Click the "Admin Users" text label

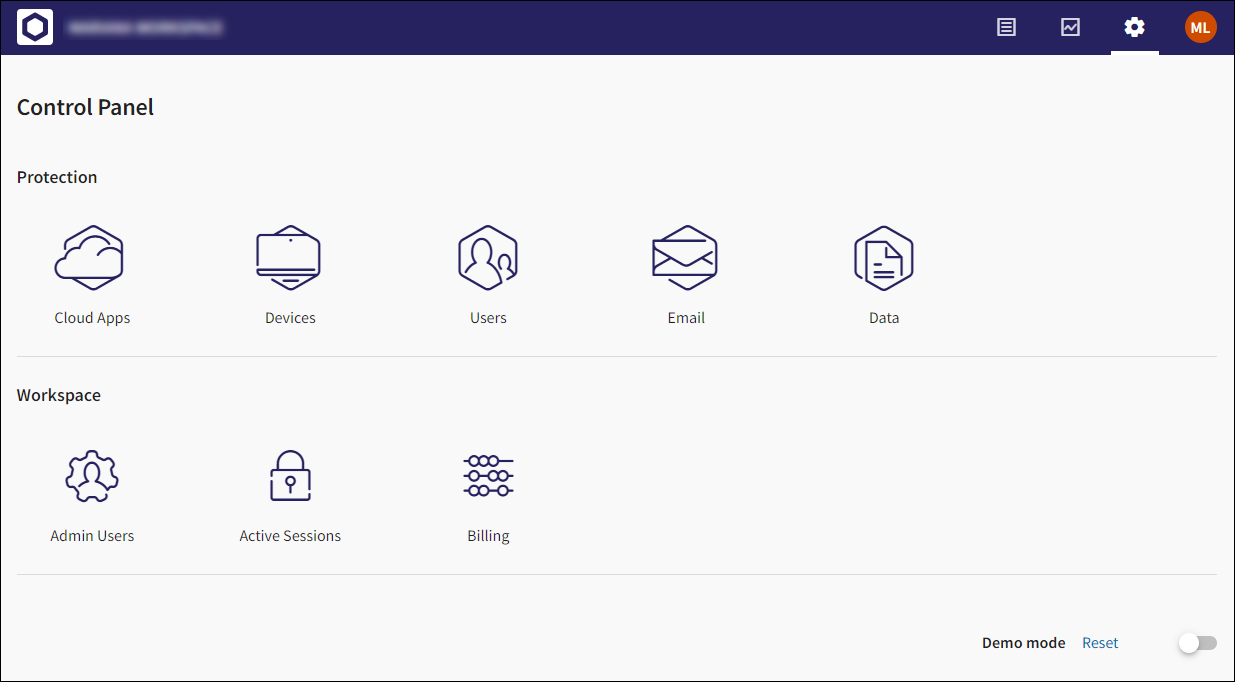click(92, 536)
